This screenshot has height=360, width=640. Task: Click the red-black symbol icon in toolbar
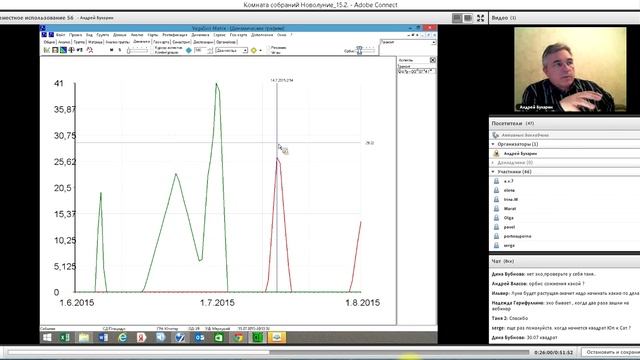tap(71, 50)
